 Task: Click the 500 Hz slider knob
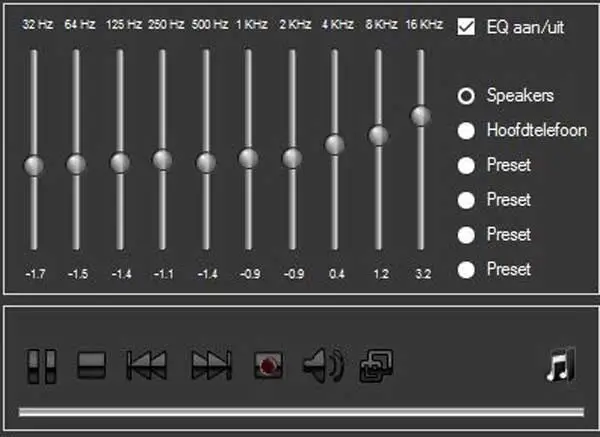point(206,163)
